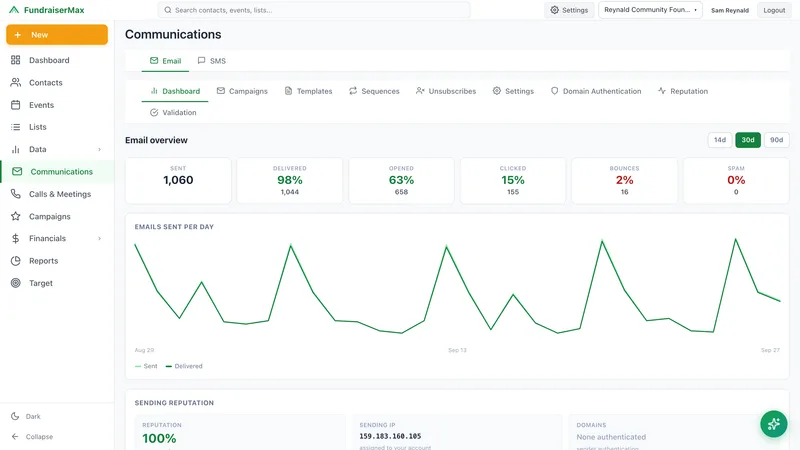Click the Logout button

[x=774, y=10]
